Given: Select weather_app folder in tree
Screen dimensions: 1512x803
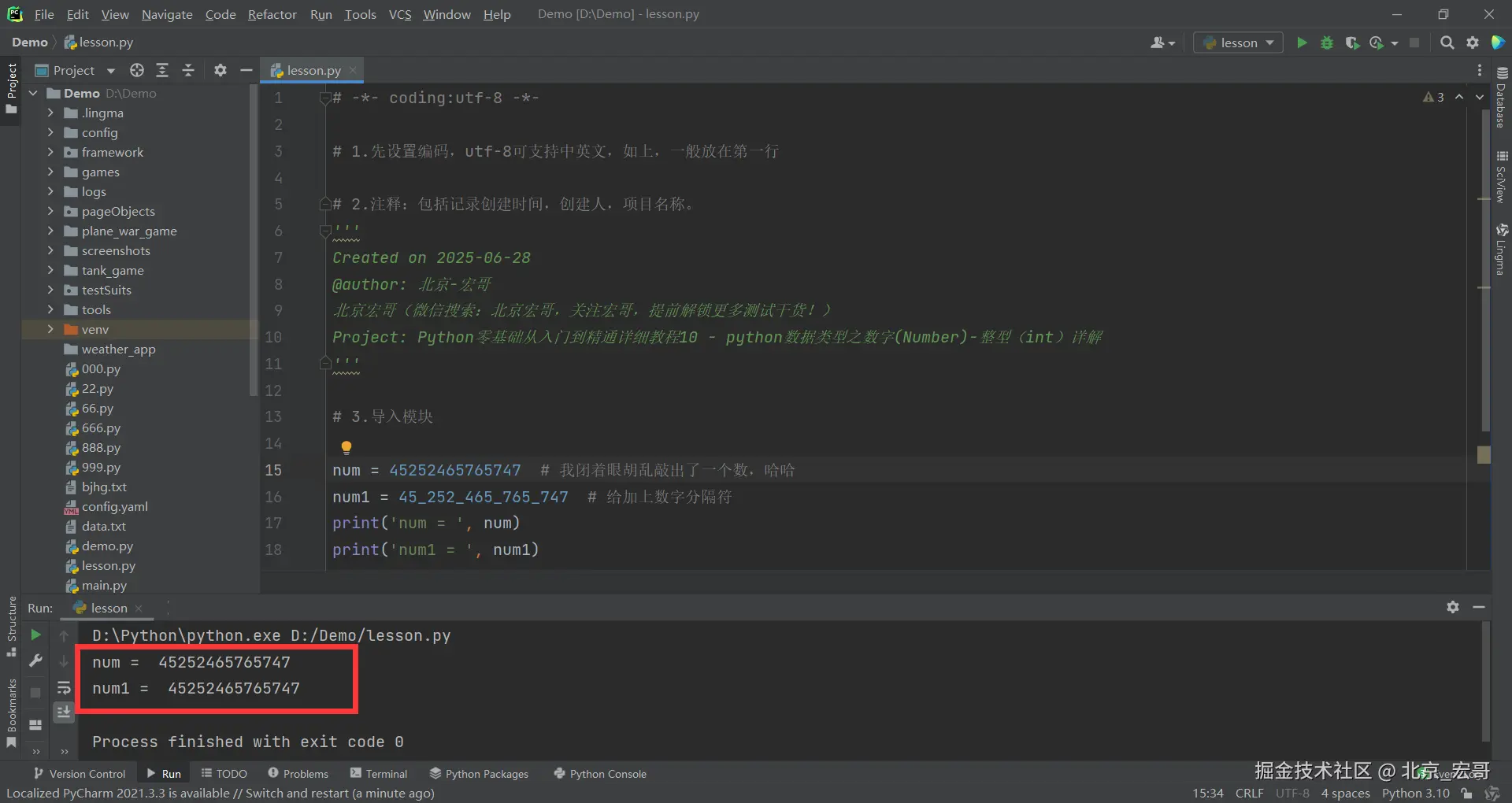Looking at the screenshot, I should pos(118,349).
